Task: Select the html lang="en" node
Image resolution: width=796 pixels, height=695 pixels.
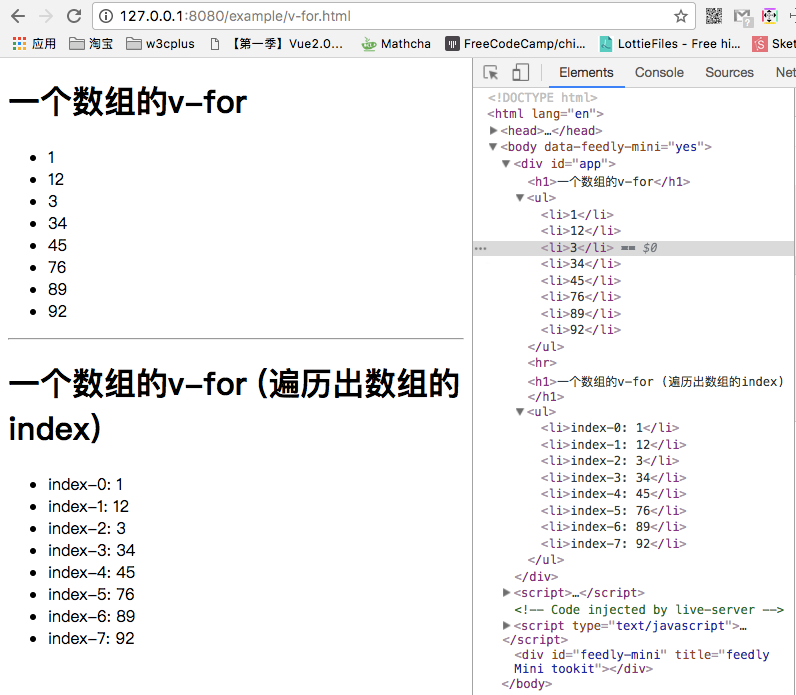Action: click(x=546, y=114)
